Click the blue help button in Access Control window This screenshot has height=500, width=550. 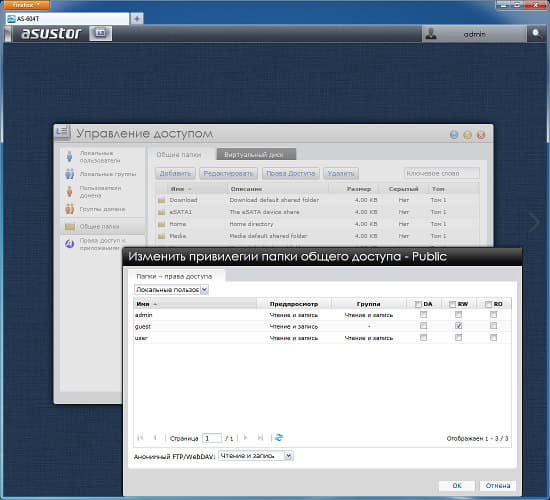tap(454, 135)
